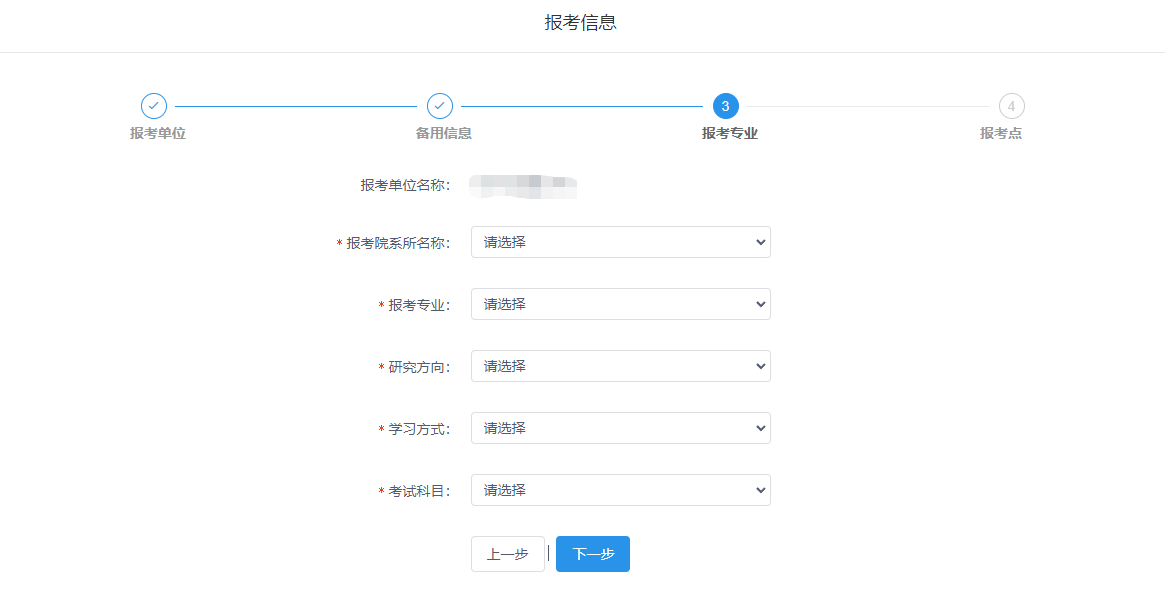Open the 研究方向 dropdown list
The width and height of the screenshot is (1165, 610).
coord(620,366)
